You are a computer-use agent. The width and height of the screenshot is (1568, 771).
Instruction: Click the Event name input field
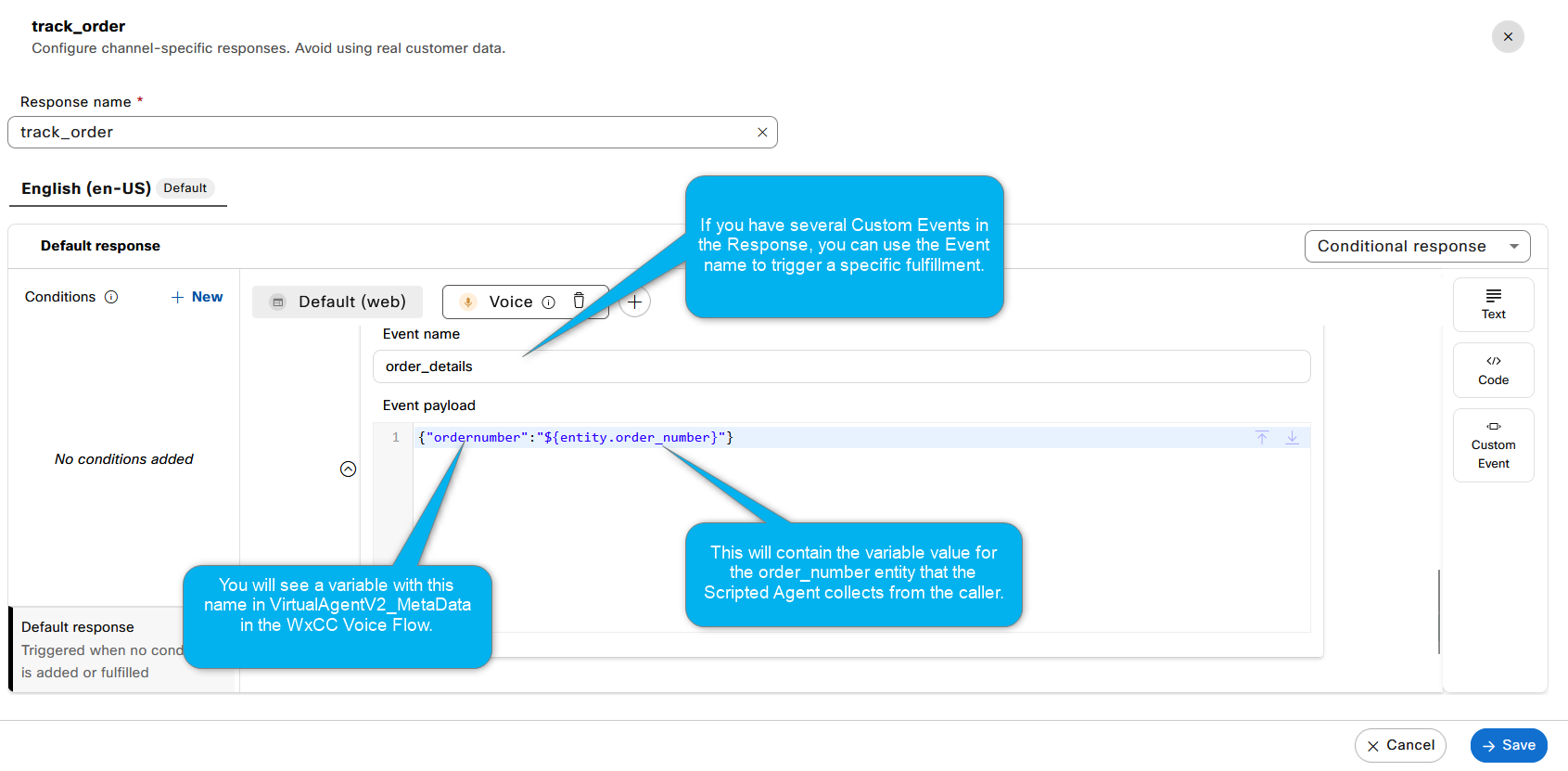tap(840, 366)
